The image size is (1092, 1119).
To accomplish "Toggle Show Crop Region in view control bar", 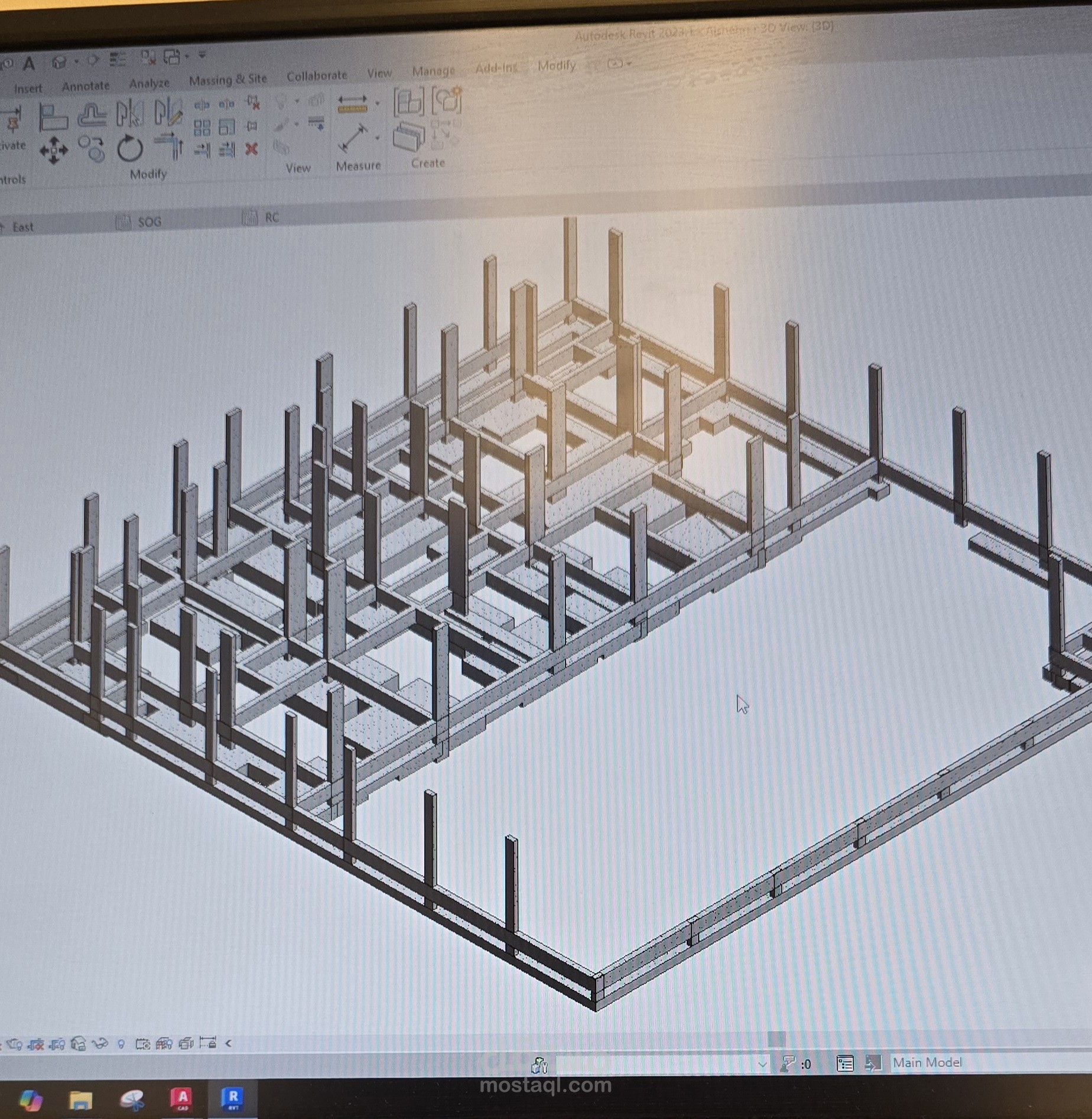I will point(57,1044).
